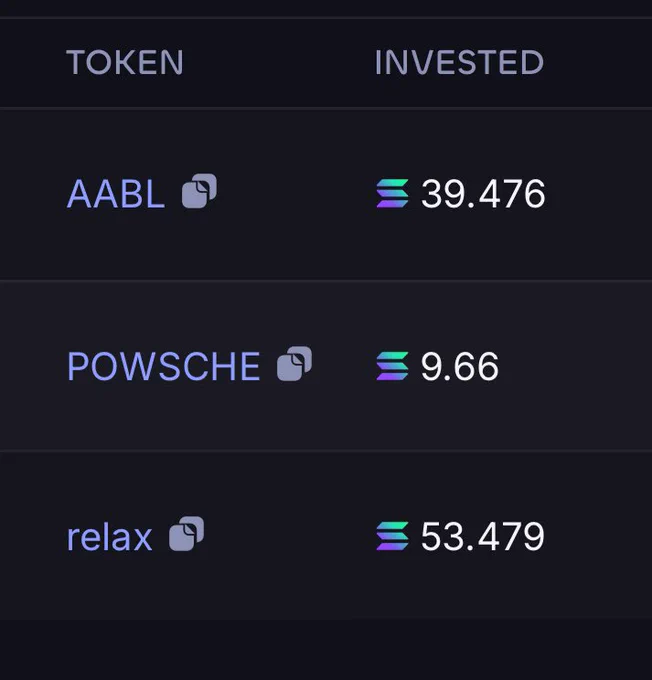The height and width of the screenshot is (680, 652).
Task: Copy the relax token address
Action: 187,533
